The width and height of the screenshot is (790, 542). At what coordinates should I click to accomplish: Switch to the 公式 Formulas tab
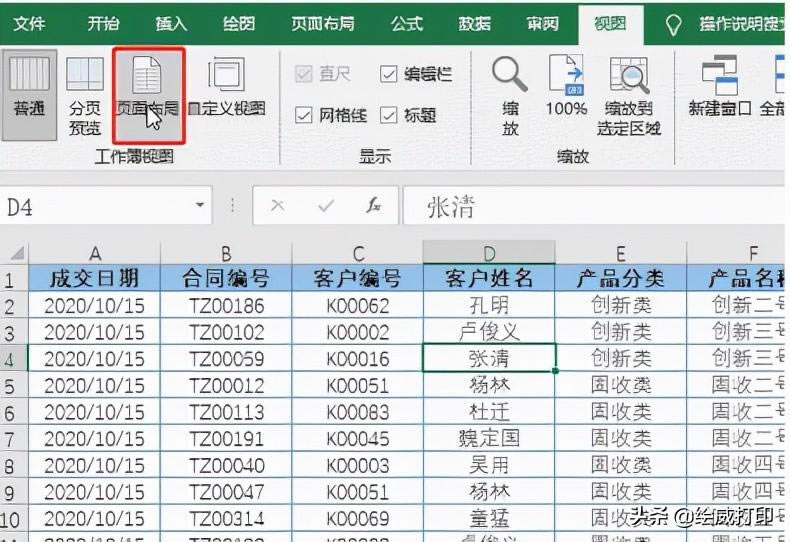(x=407, y=23)
